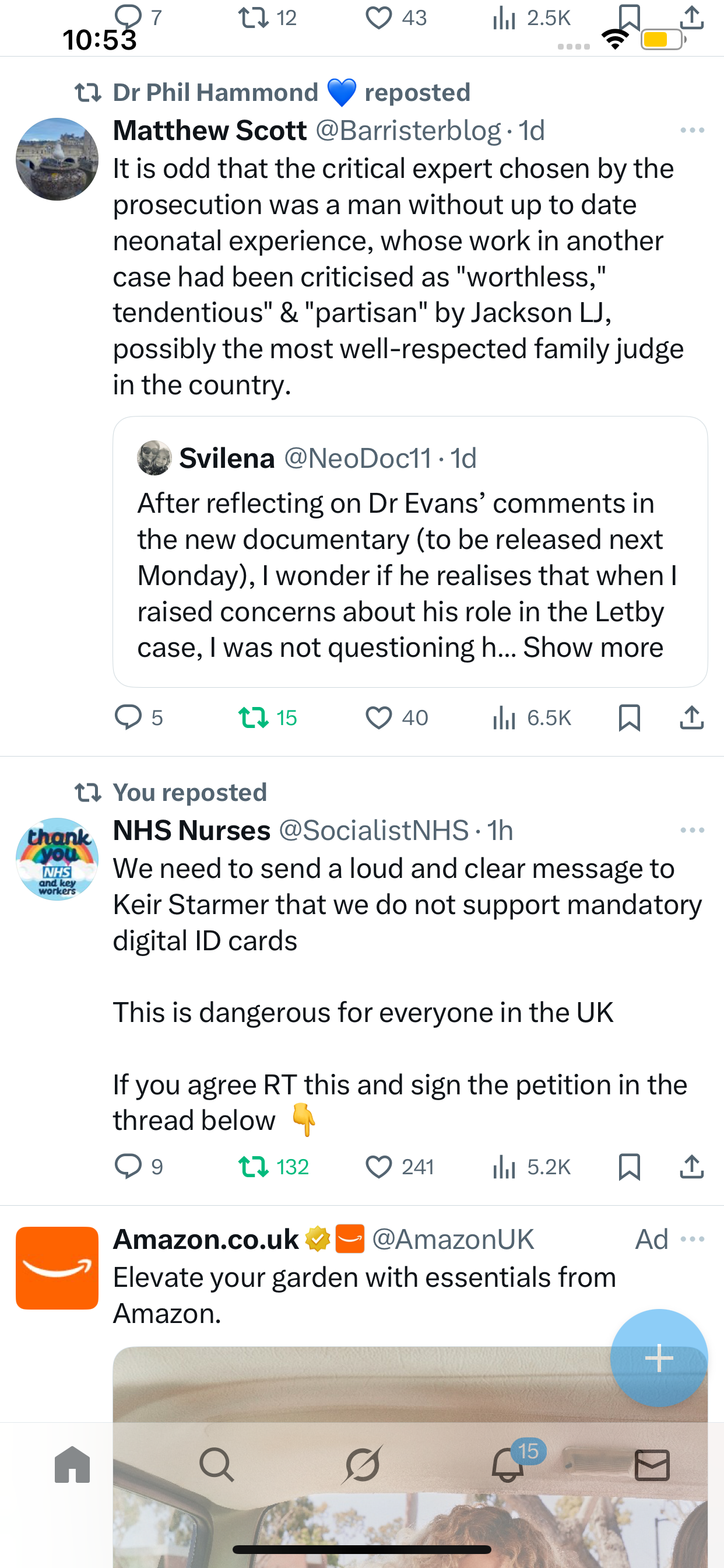Open the Grok tab
This screenshot has height=1568, width=724.
(x=363, y=1465)
